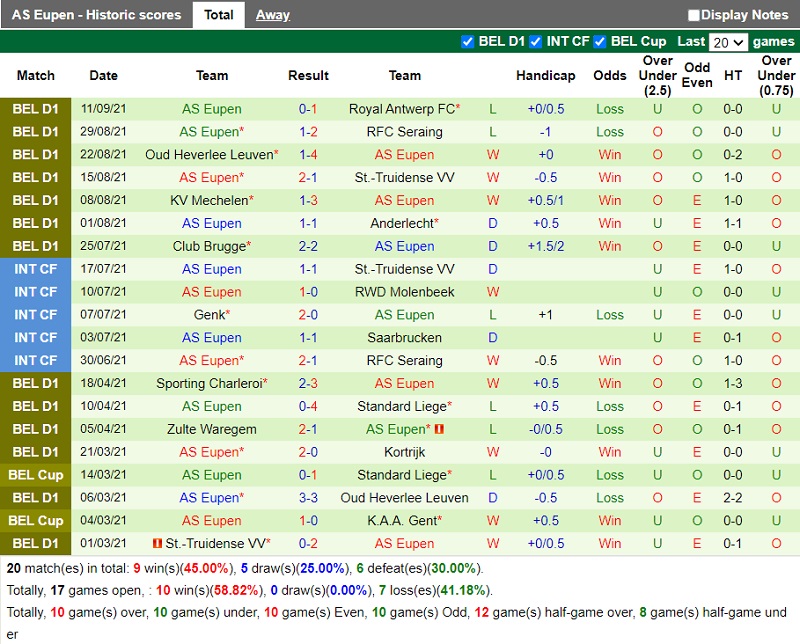Click the Odds column header
The height and width of the screenshot is (644, 800).
click(x=610, y=76)
